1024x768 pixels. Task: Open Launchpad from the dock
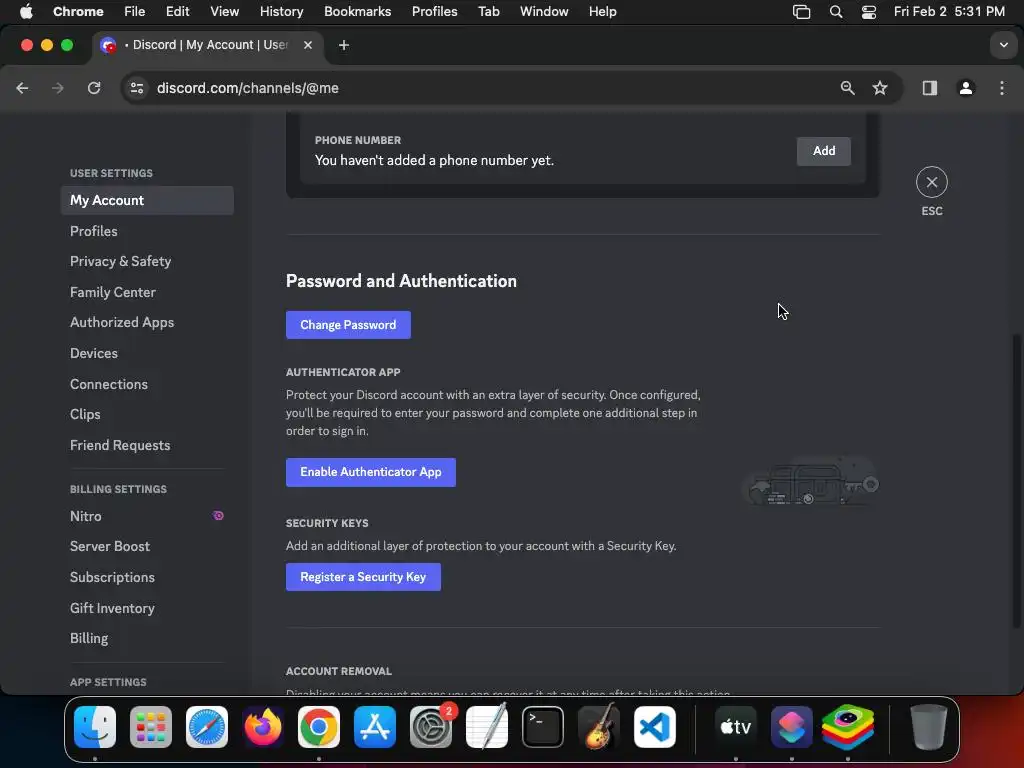click(x=151, y=727)
